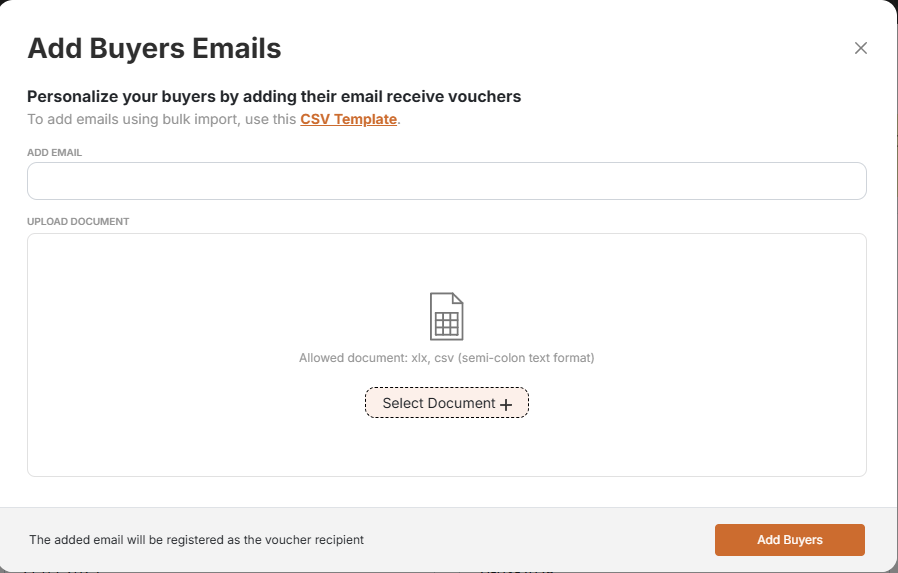Click the 'To add emails using bulk import' text
Screen dimensions: 898x573
160,119
